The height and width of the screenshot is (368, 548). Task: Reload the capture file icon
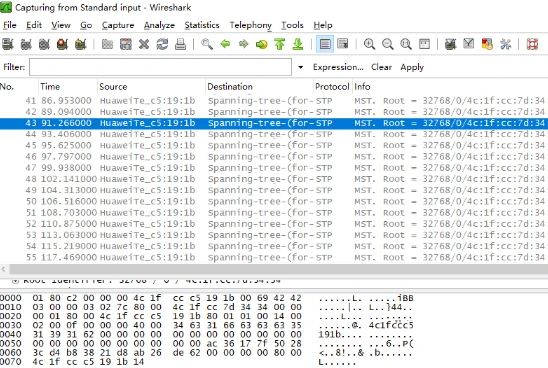[x=162, y=44]
